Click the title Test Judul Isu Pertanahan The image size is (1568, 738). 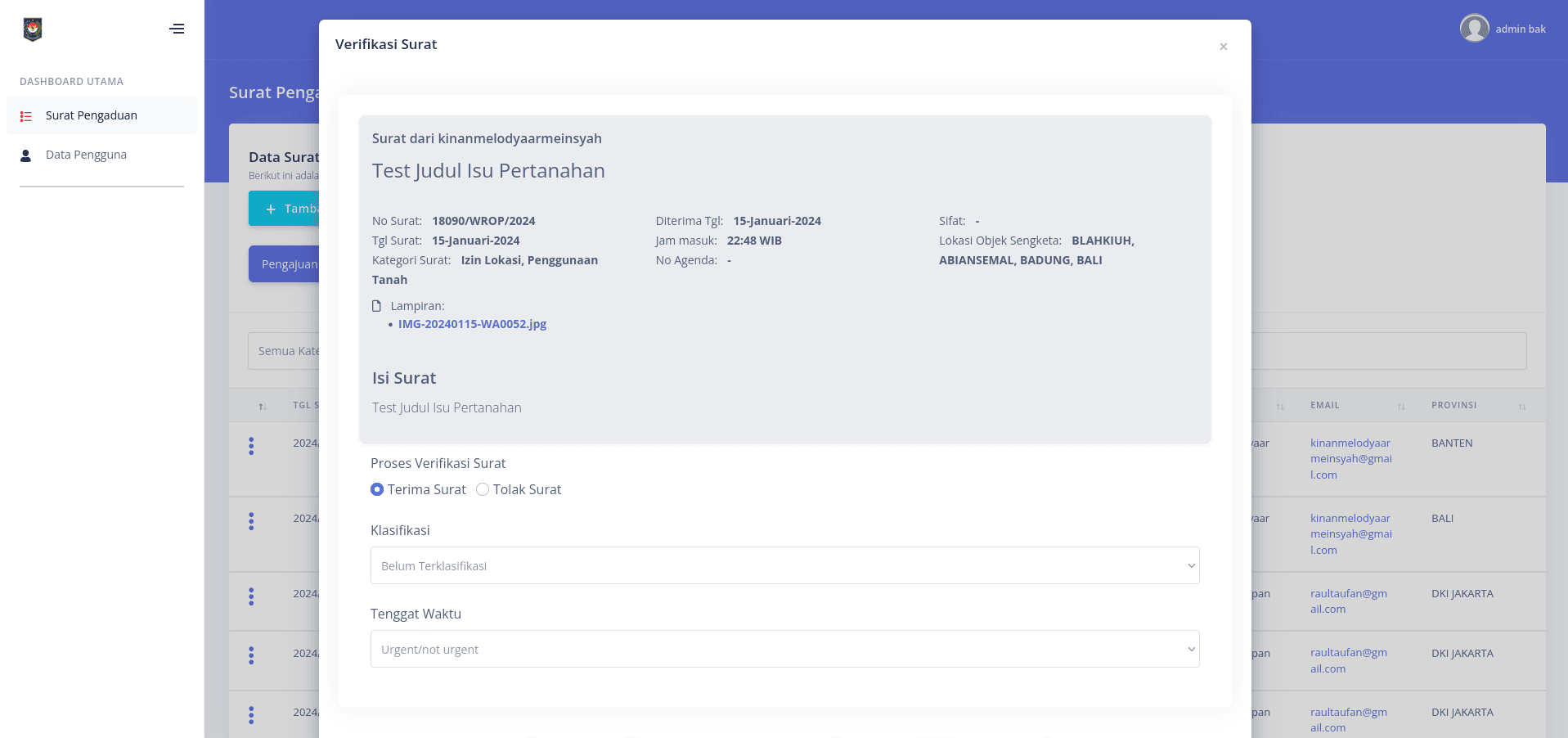tap(488, 171)
